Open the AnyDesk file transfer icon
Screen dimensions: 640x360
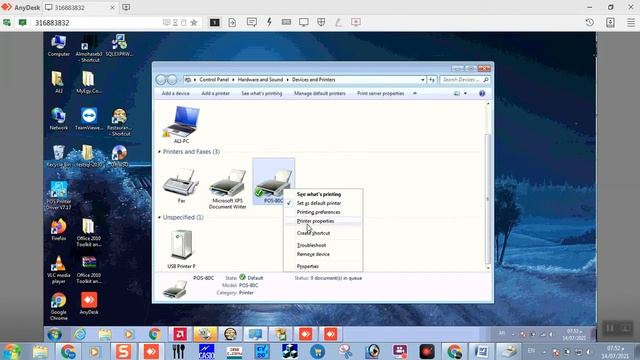click(x=232, y=22)
